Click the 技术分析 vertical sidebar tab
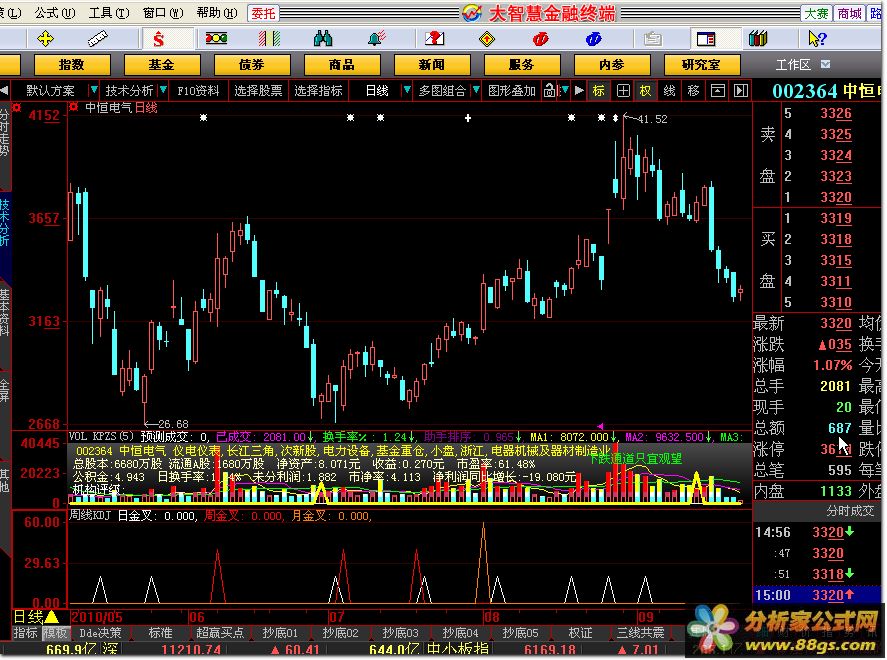Image resolution: width=887 pixels, height=660 pixels. (x=5, y=222)
